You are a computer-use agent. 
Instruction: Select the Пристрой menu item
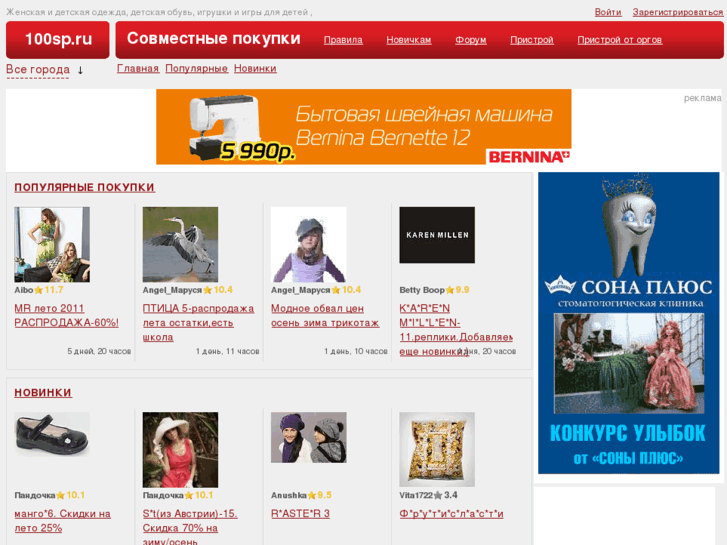(x=532, y=40)
